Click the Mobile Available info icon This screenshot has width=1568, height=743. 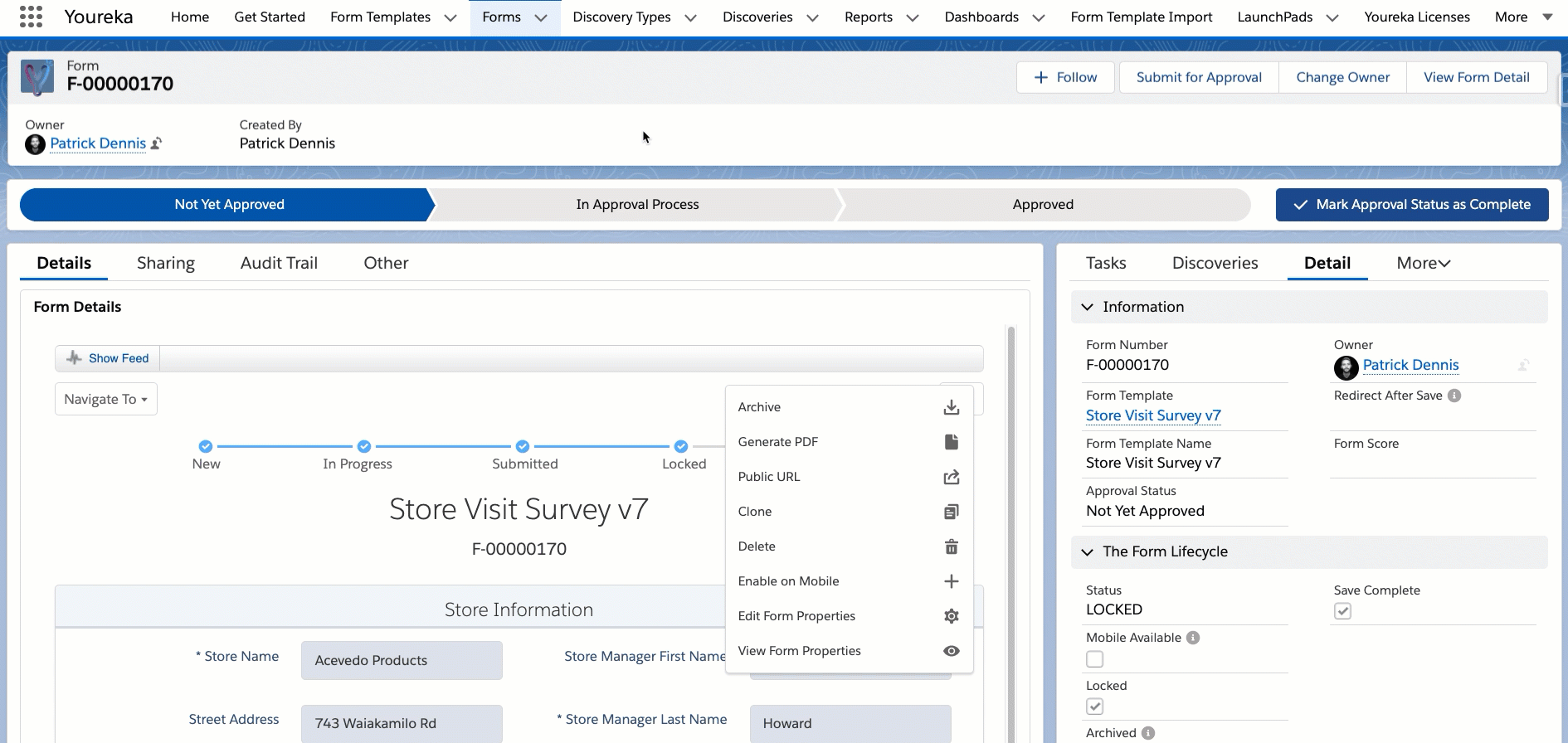coord(1193,638)
